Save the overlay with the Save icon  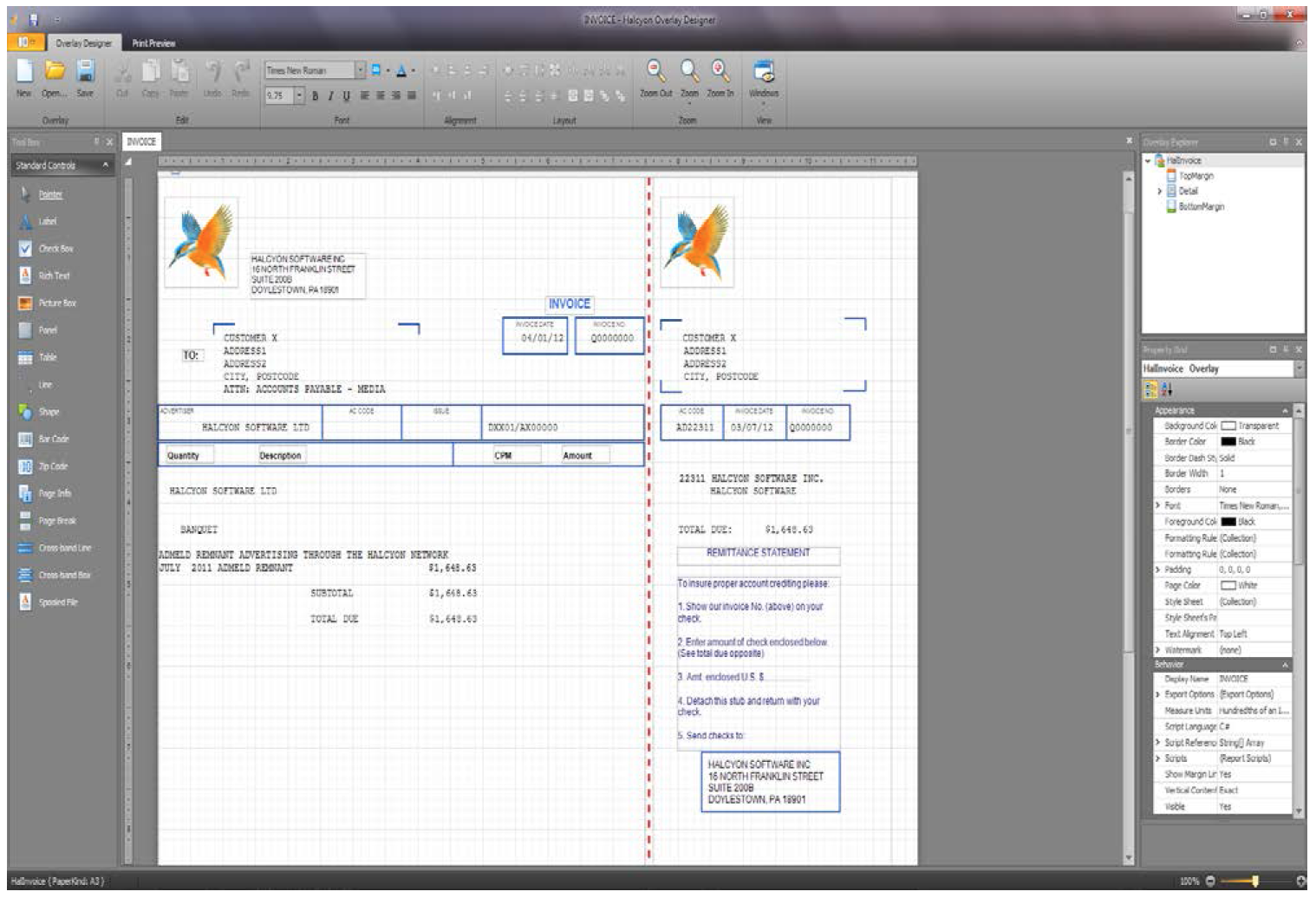(84, 78)
